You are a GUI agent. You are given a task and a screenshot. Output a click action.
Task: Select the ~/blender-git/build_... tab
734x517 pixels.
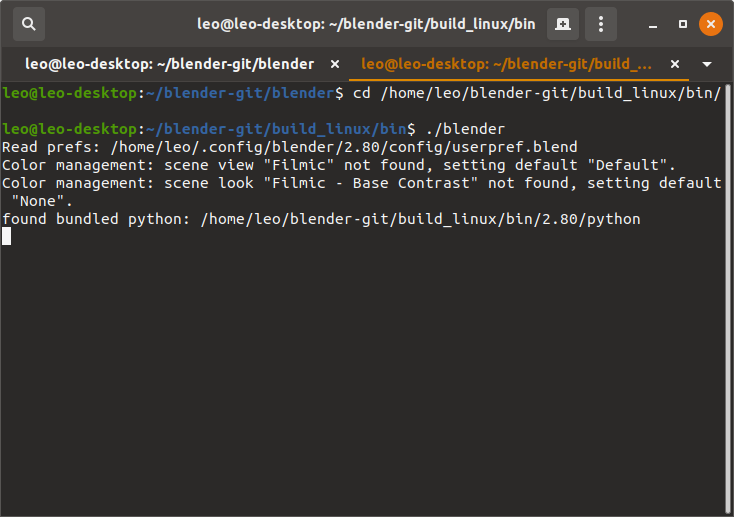point(506,64)
